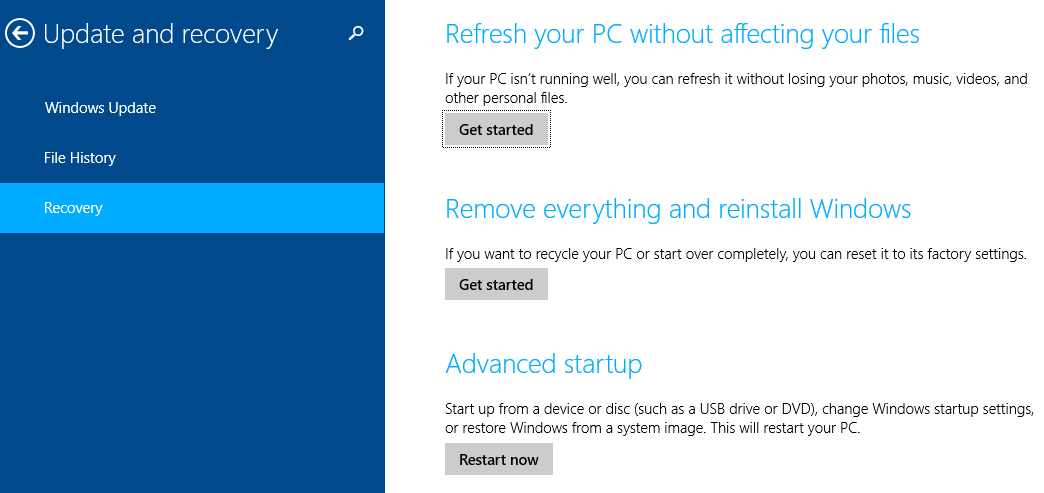Click Get started under Refresh your PC
Image resolution: width=1044 pixels, height=493 pixels.
click(496, 130)
